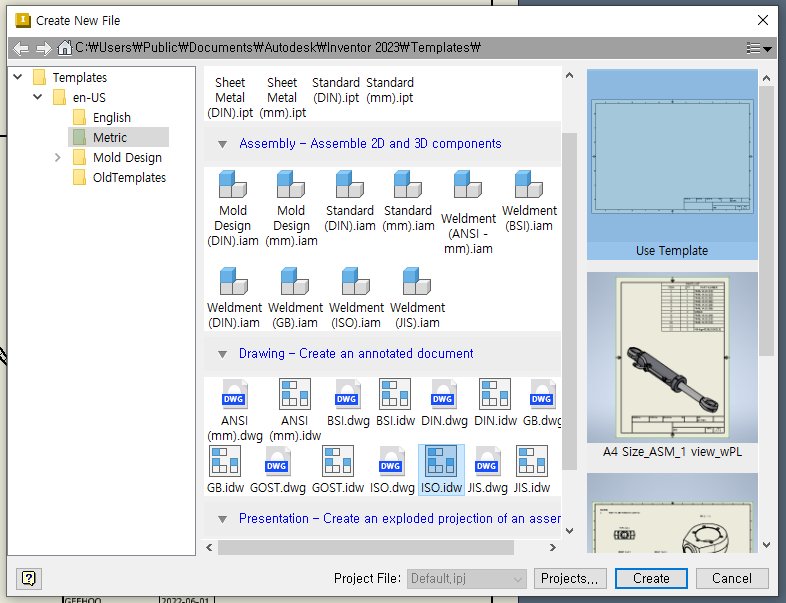The height and width of the screenshot is (603, 786).
Task: Pick Weldment (ANSI - mm).iam template
Action: click(x=468, y=213)
